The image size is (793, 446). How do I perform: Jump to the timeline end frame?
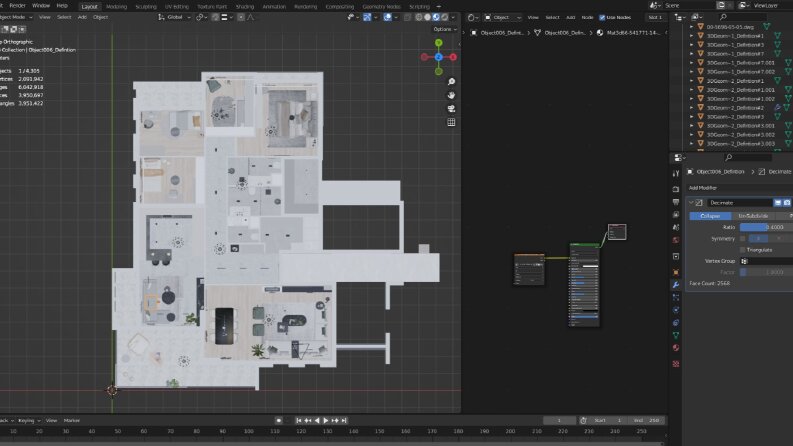[x=344, y=420]
